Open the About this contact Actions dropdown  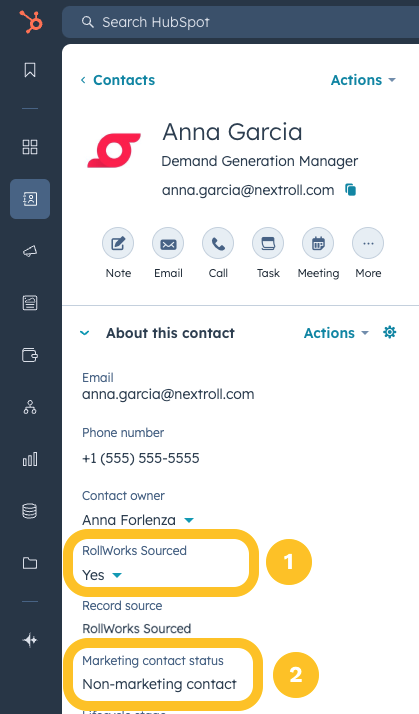point(336,333)
